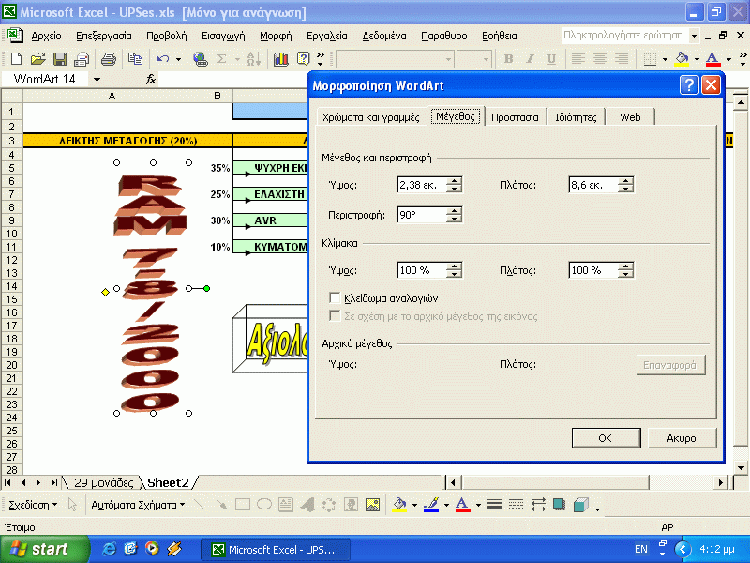
Task: Confirm the dialog with OK button
Action: (x=606, y=438)
